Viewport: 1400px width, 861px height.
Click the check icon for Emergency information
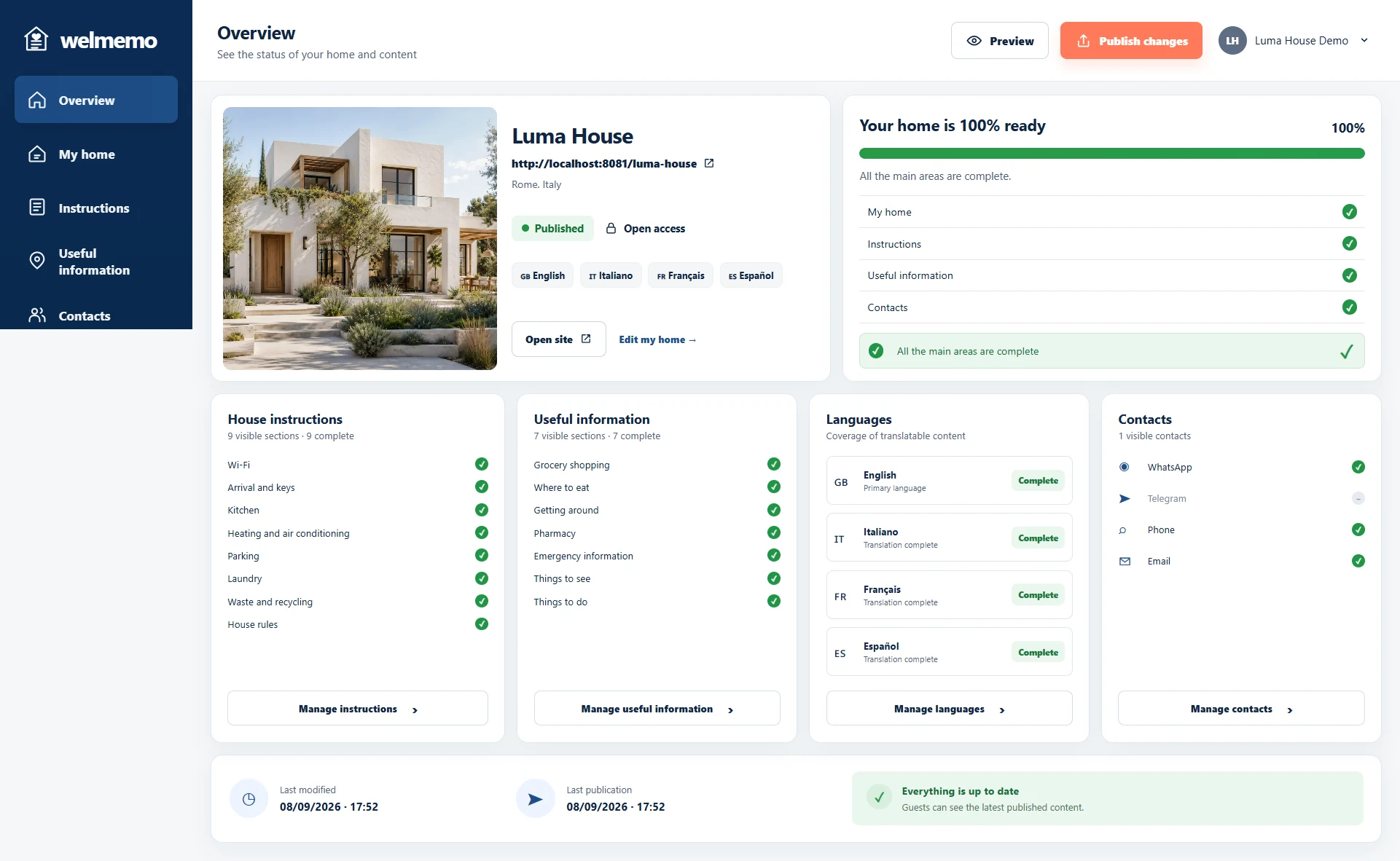tap(774, 555)
